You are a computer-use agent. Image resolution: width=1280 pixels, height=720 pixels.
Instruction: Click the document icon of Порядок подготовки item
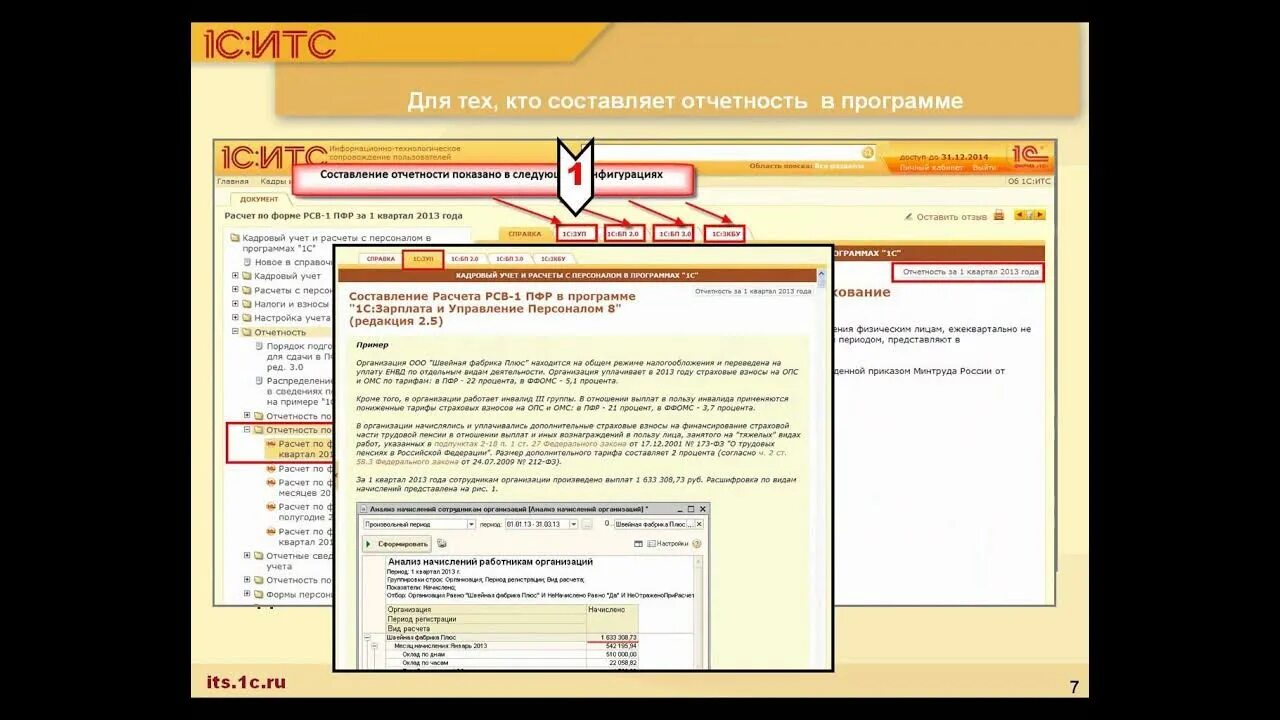[259, 346]
